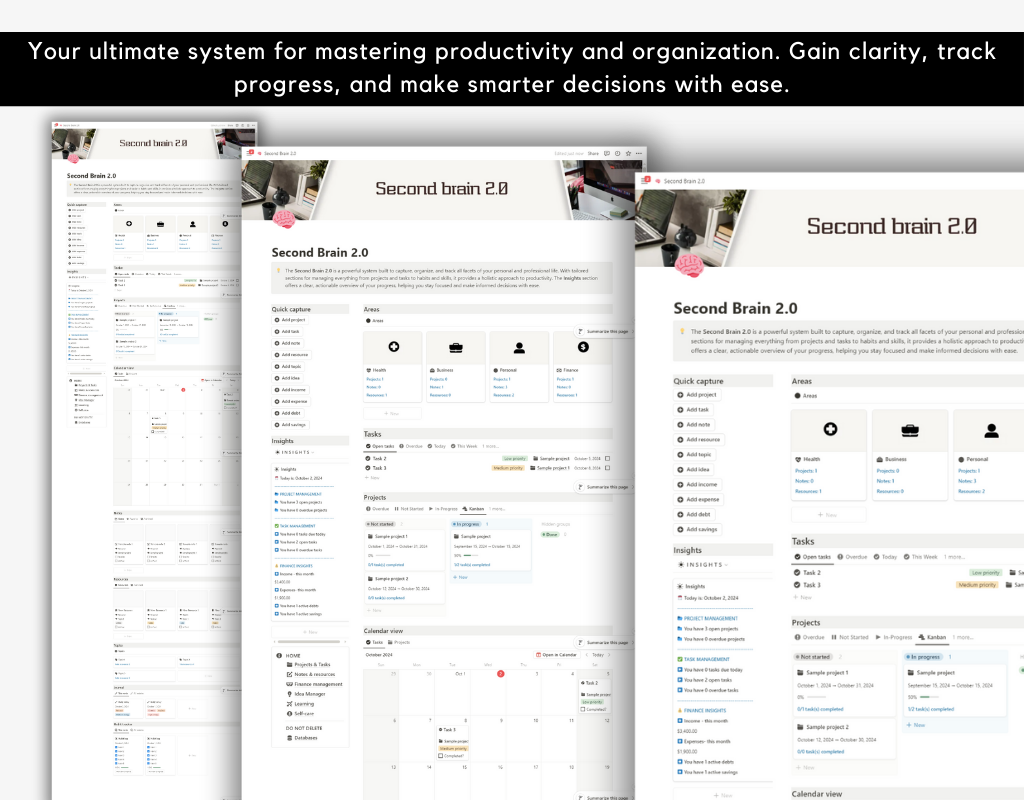Expand the INSIGHTS dropdown in right window
The image size is (1024, 800).
(702, 564)
